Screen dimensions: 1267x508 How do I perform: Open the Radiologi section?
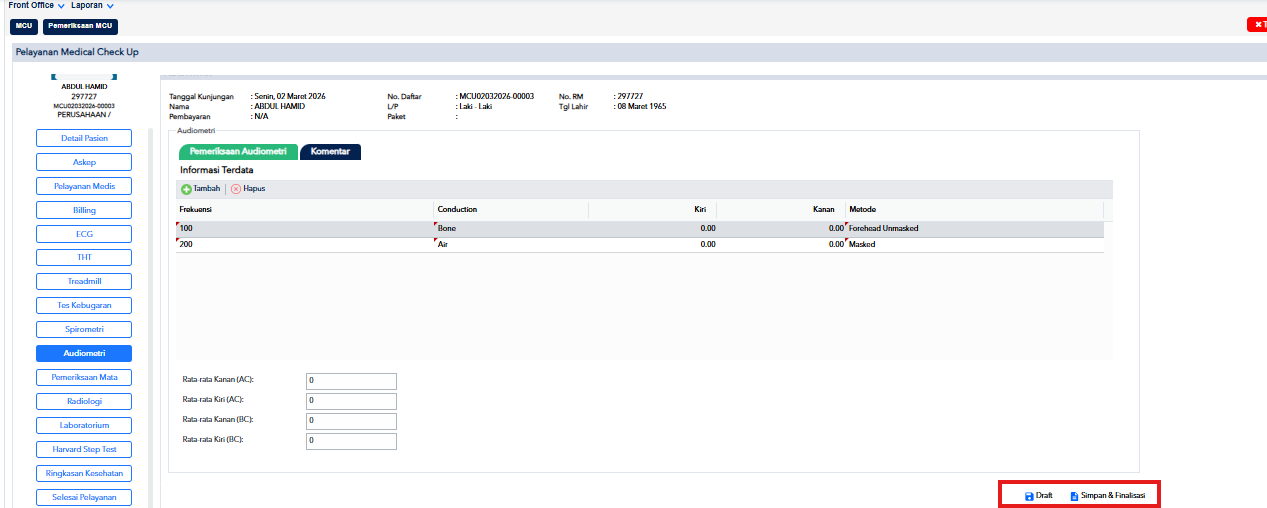84,401
